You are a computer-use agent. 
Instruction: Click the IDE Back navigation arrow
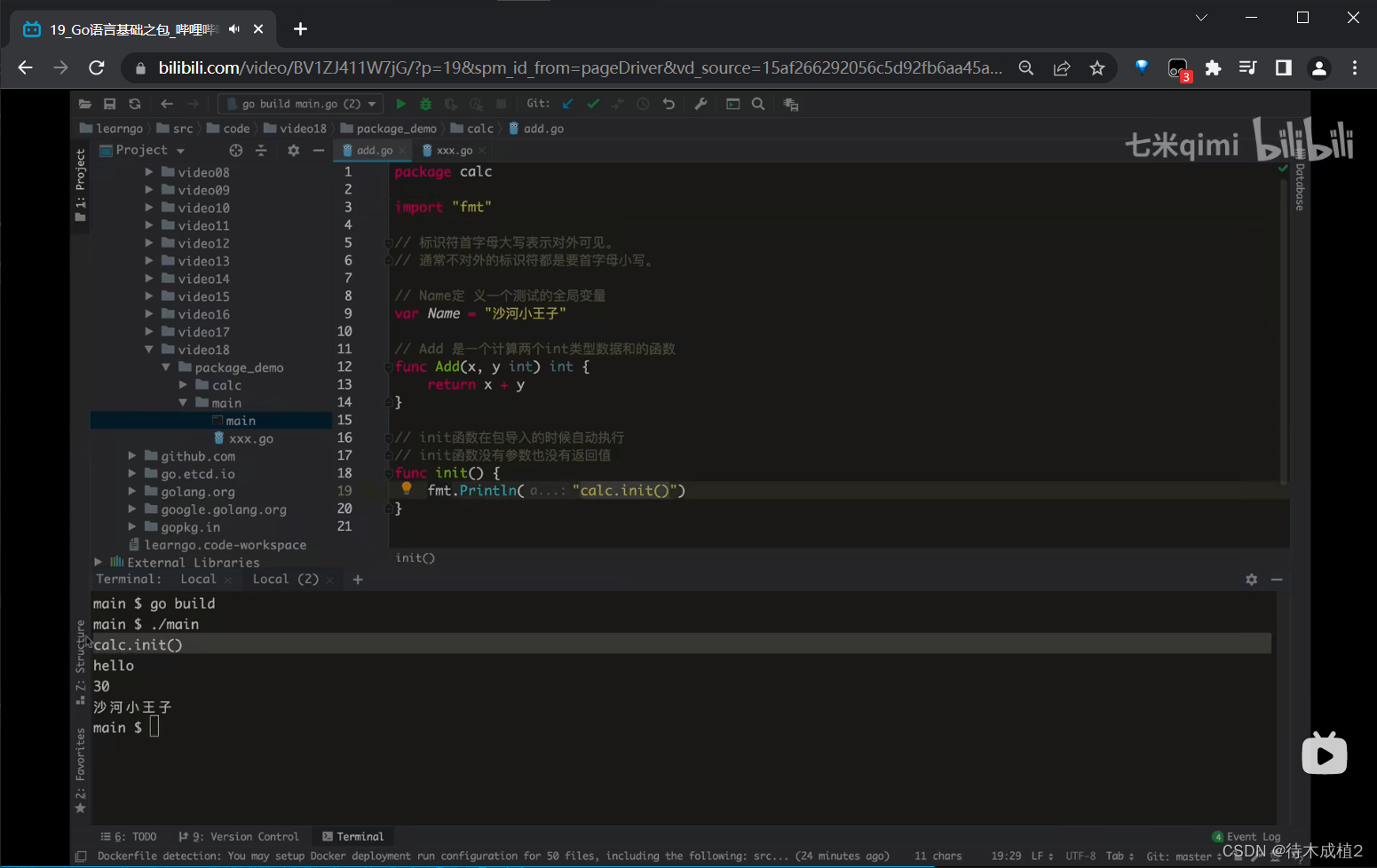(167, 104)
